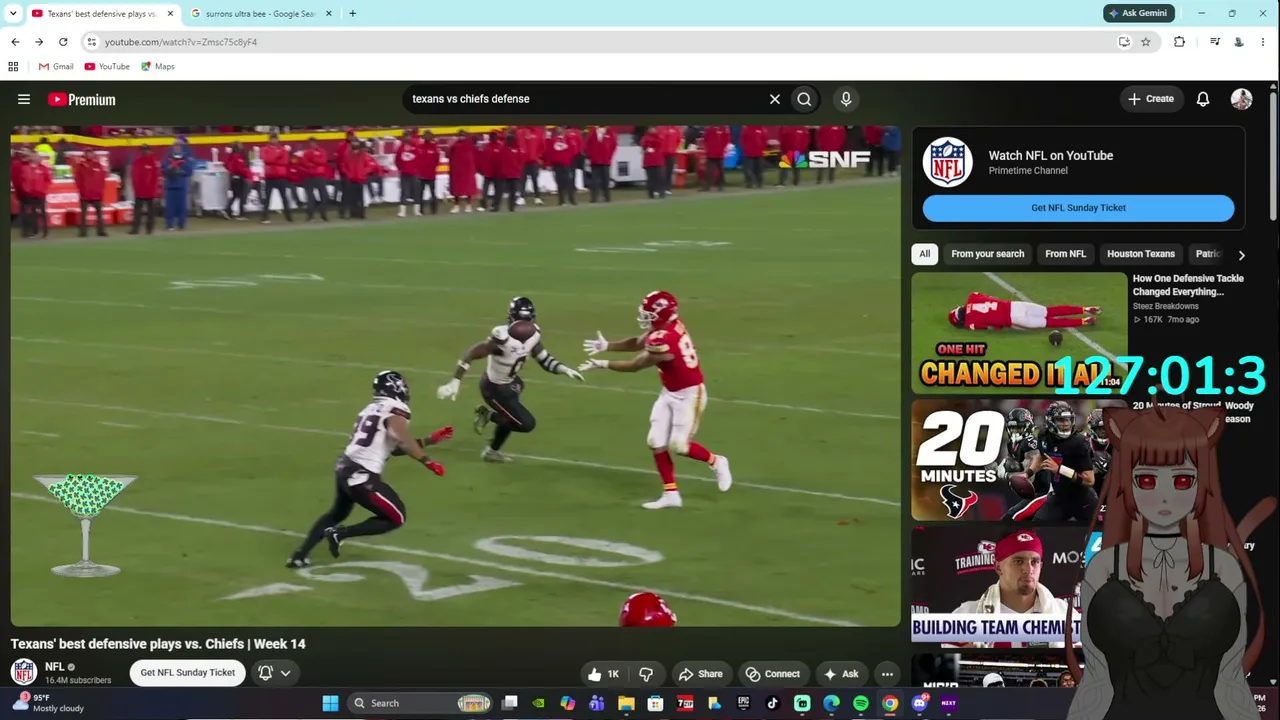
Task: Close the Texans' best defensive plays tab
Action: pyautogui.click(x=170, y=14)
